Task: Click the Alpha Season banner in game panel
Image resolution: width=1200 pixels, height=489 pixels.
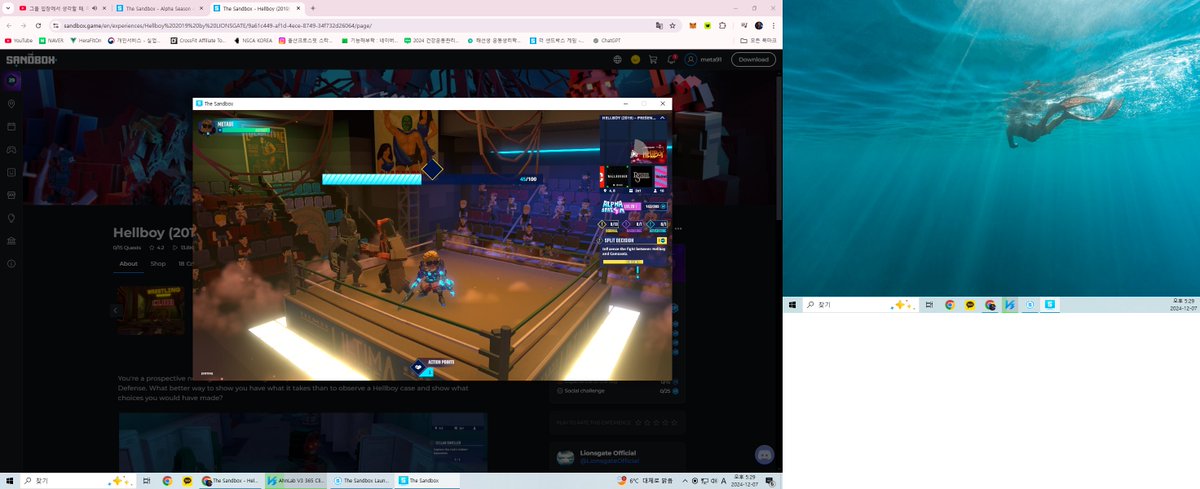Action: tap(611, 207)
